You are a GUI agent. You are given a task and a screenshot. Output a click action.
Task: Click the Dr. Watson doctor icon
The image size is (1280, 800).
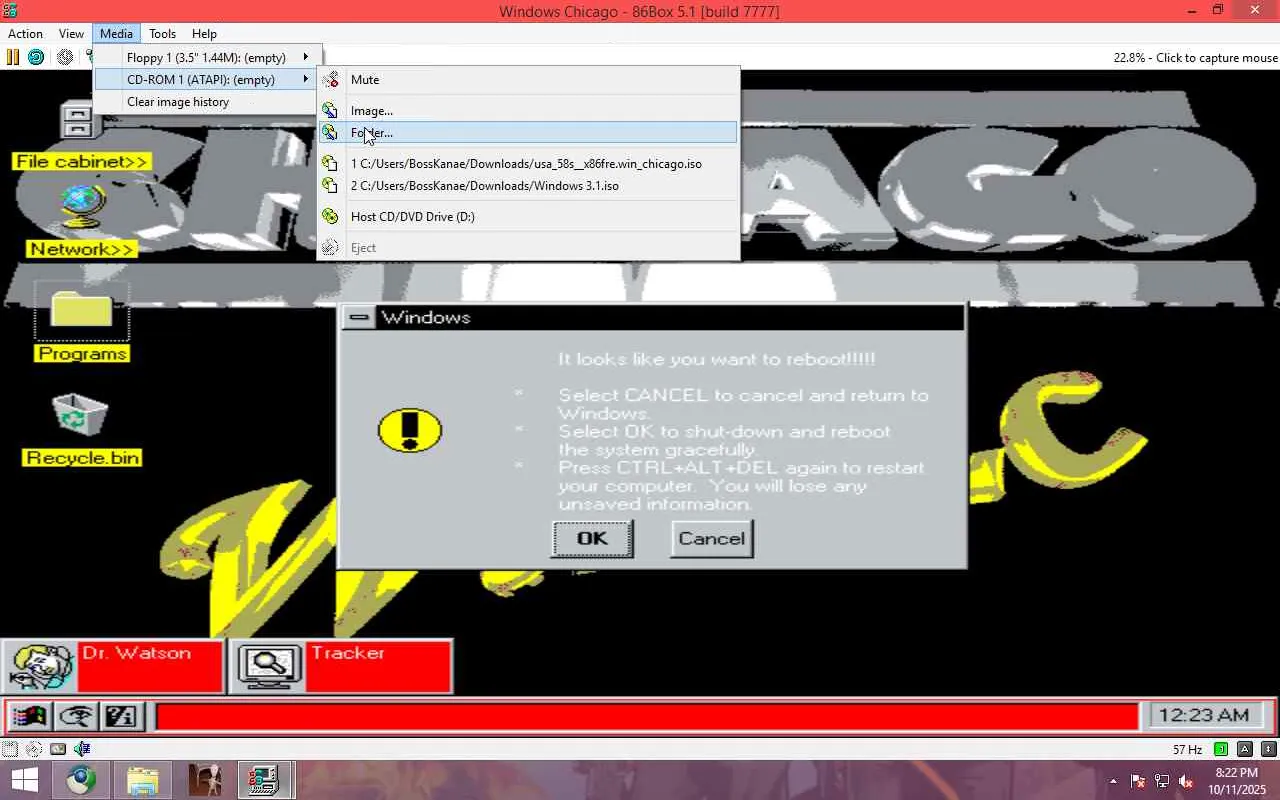tap(40, 665)
